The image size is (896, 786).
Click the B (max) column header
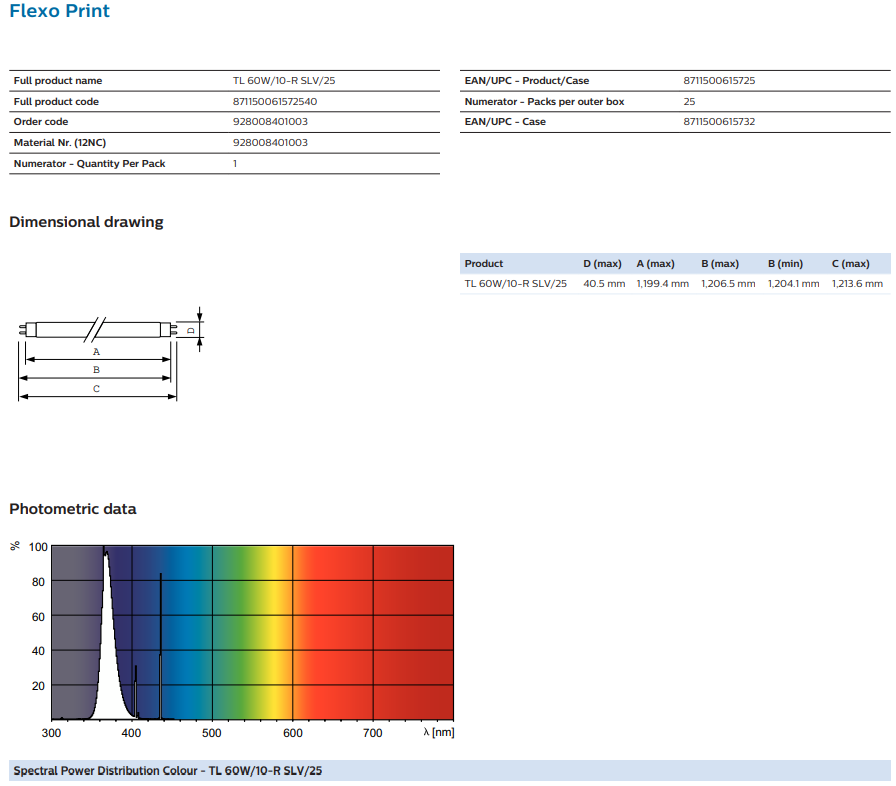tap(720, 263)
